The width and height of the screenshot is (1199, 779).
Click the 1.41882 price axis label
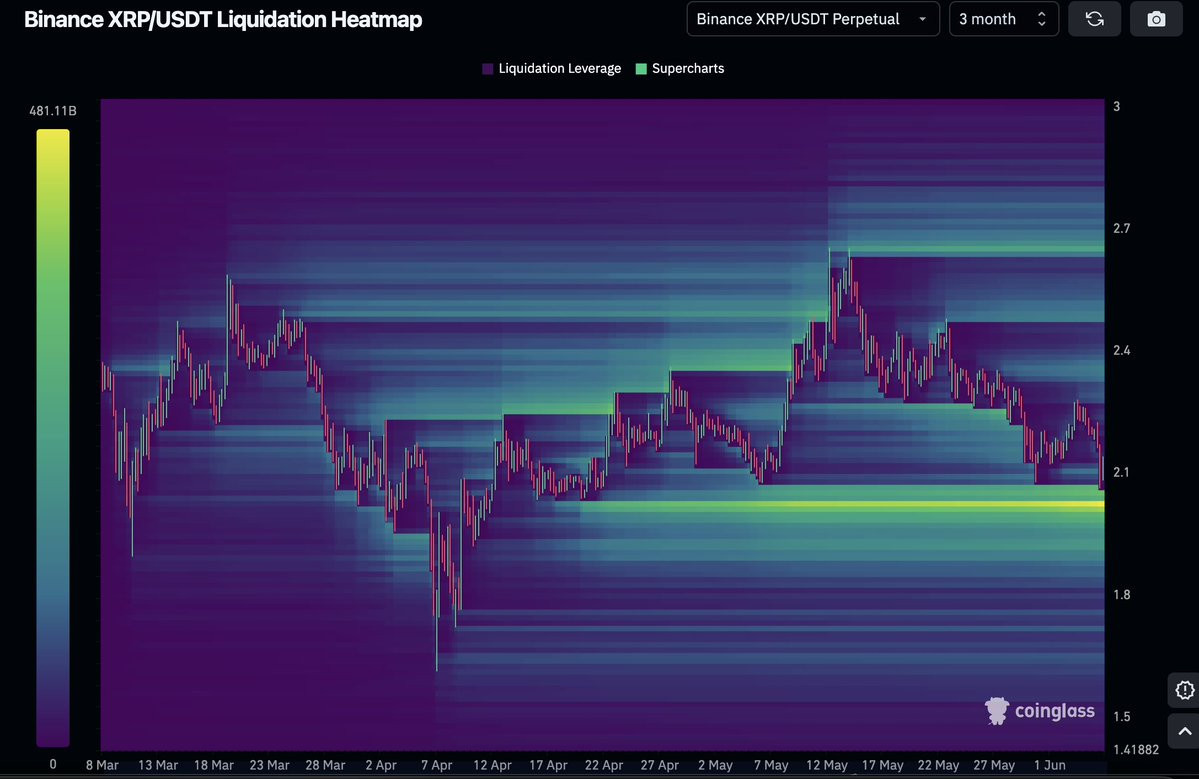[x=1136, y=750]
